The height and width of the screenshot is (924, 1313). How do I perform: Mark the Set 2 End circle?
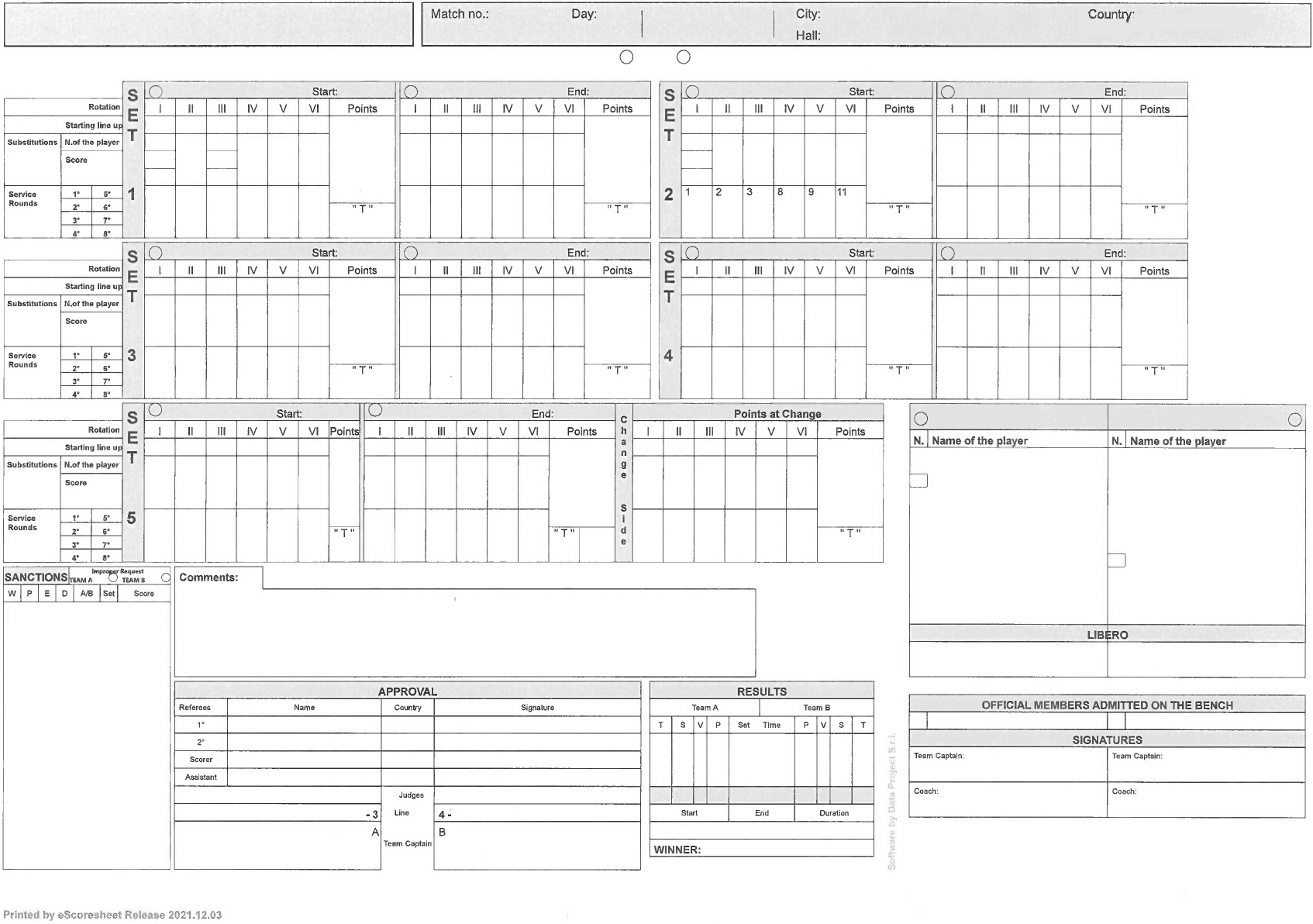tap(947, 91)
